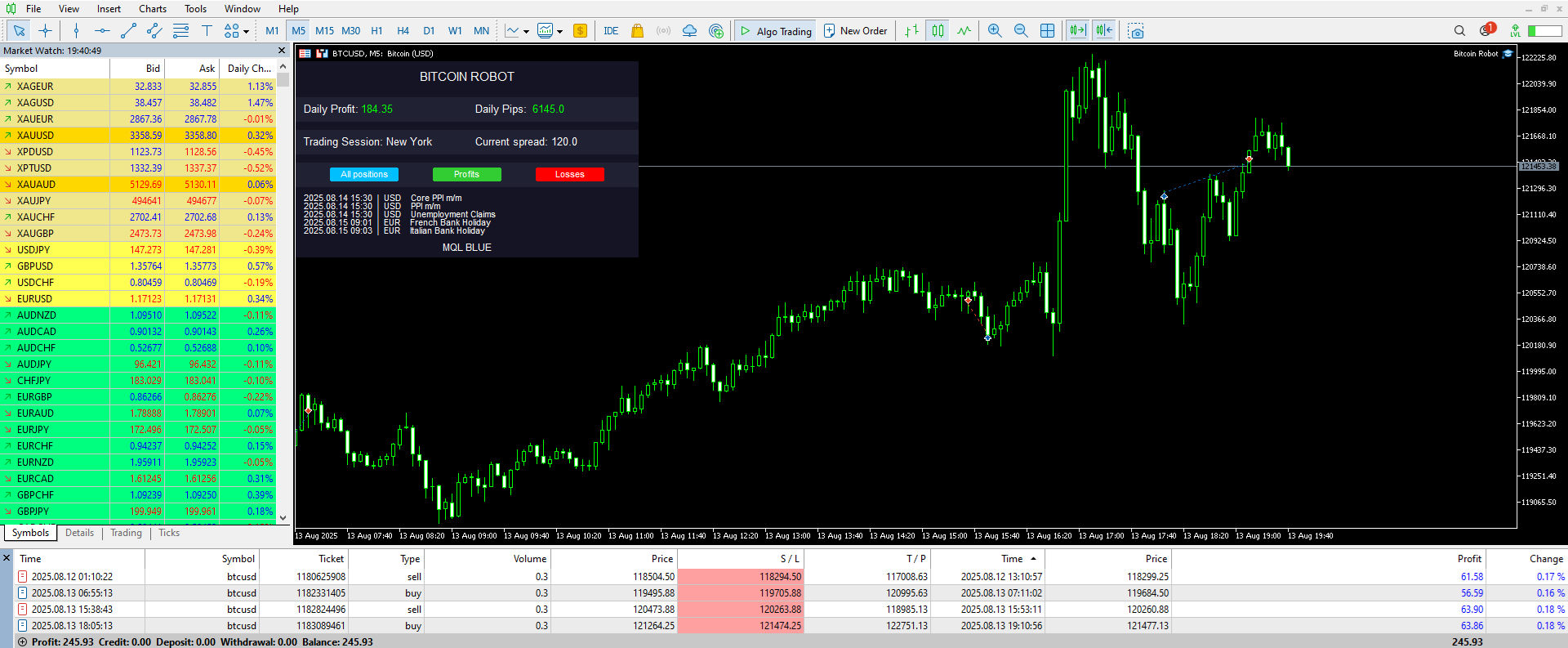Open the IDE MetaEditor

(x=611, y=31)
